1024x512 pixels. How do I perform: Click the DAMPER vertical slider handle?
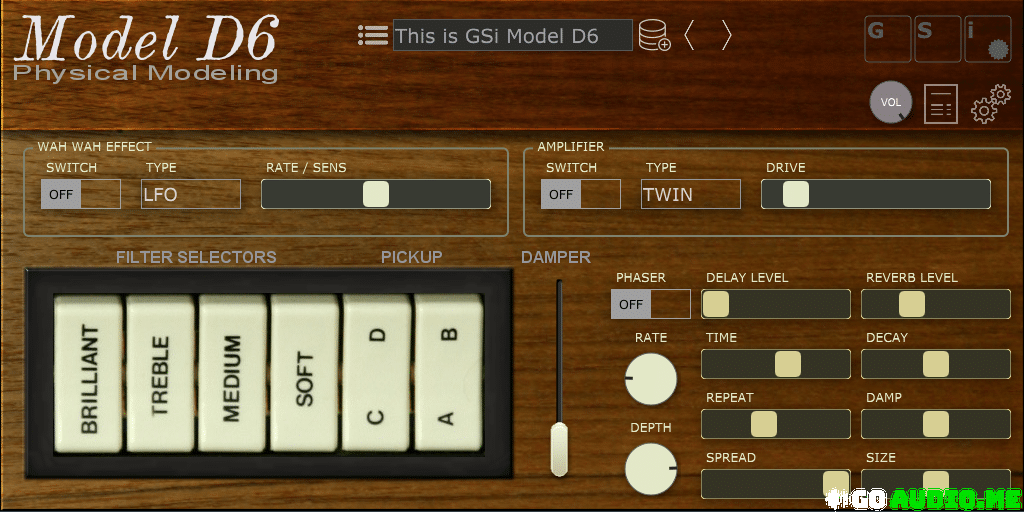coord(560,449)
